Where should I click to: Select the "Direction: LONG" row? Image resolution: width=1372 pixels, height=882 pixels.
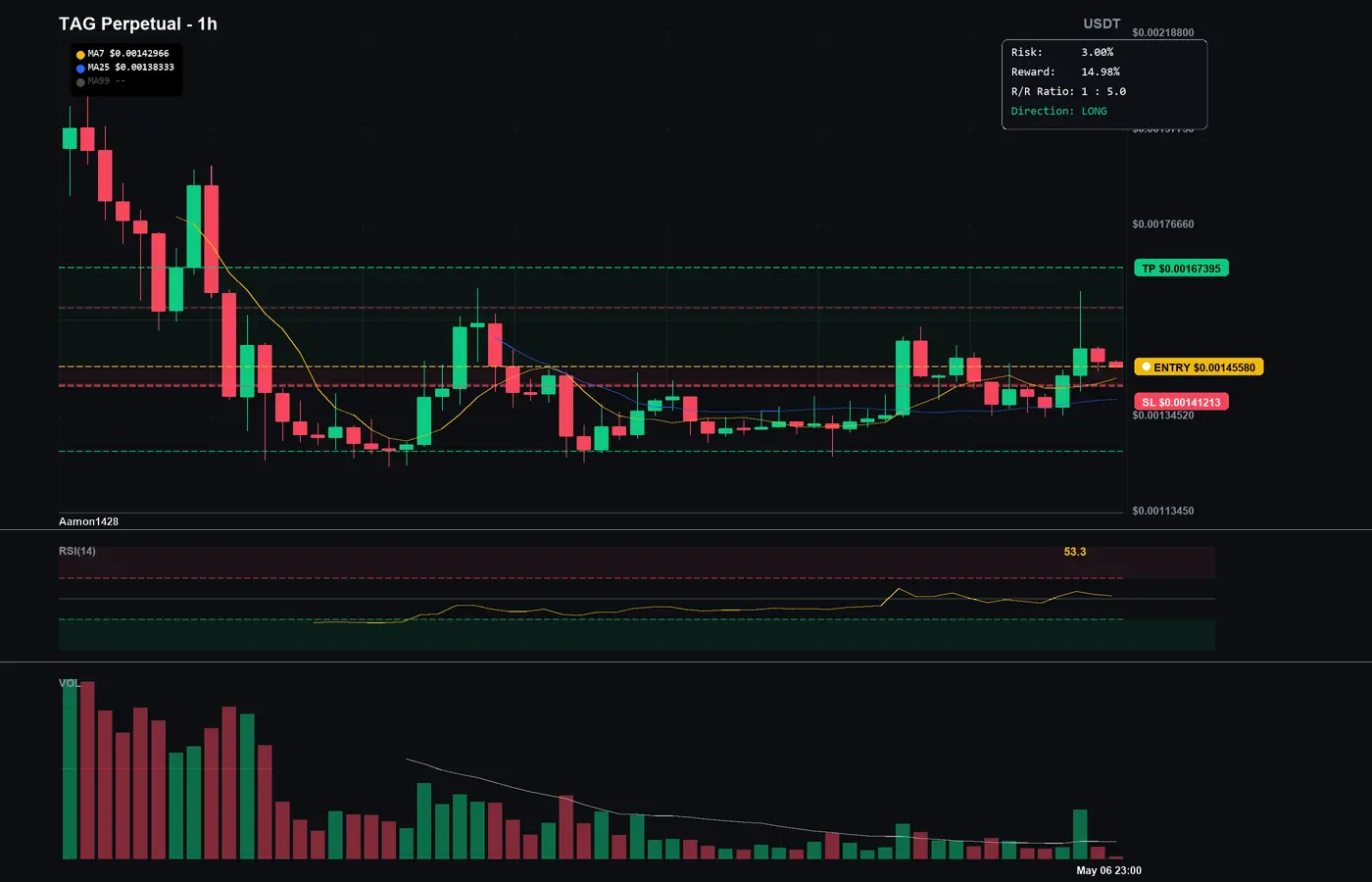(x=1059, y=111)
